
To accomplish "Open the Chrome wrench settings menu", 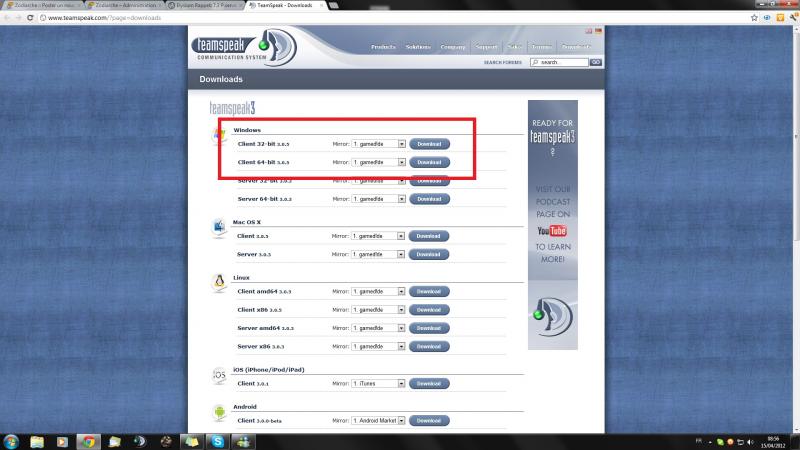I will pos(793,18).
